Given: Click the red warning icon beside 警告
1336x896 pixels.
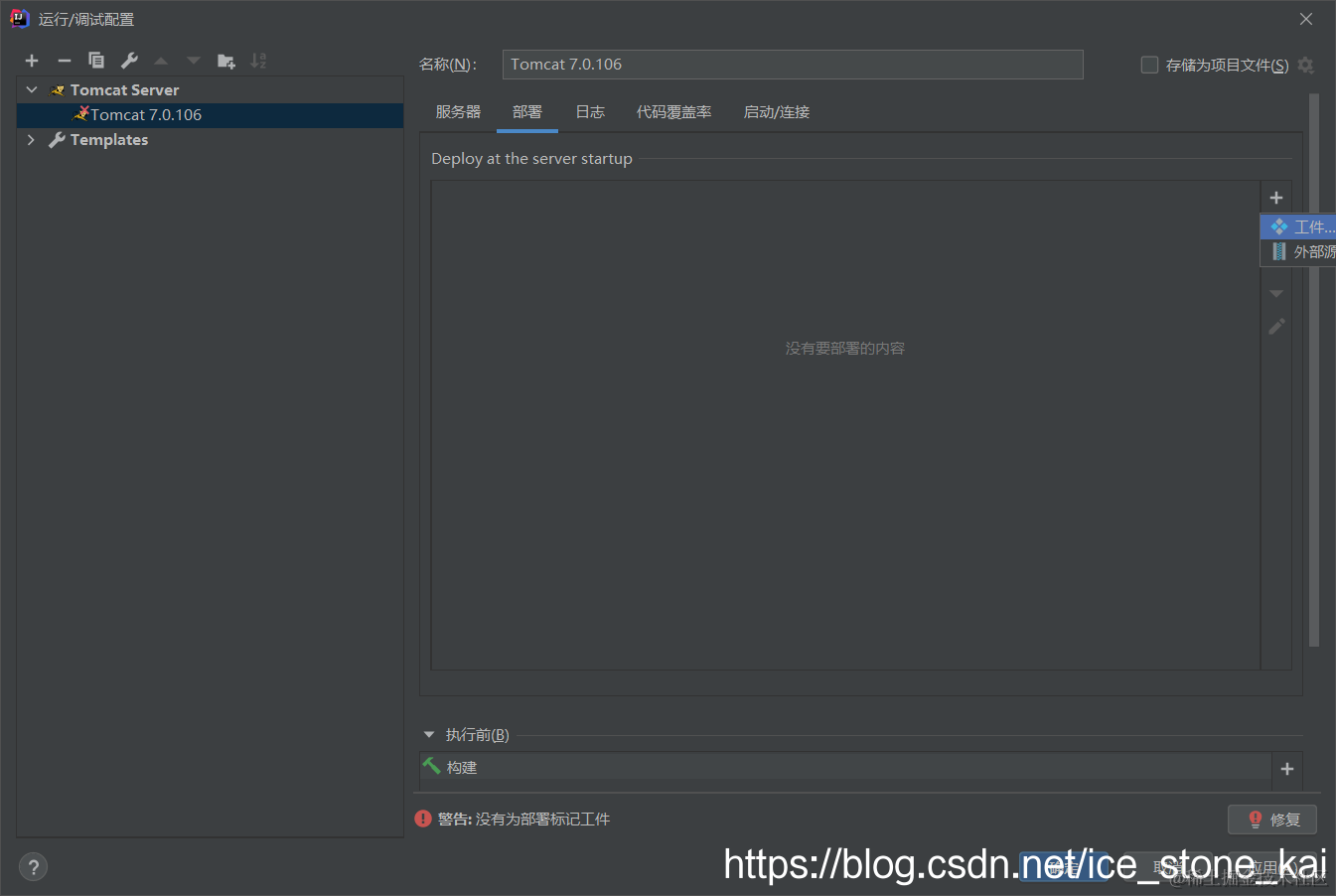Looking at the screenshot, I should click(x=423, y=819).
